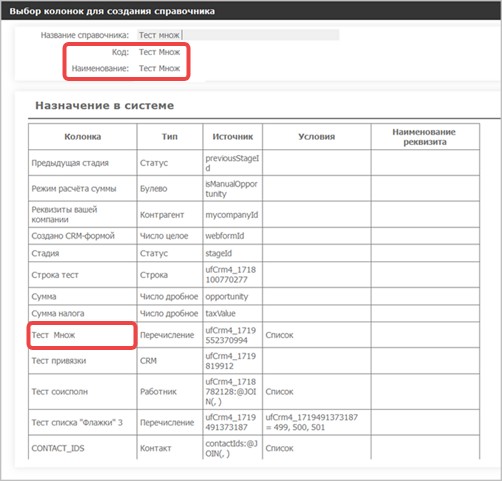Click the empty 'Наименование реквизита' cell in Стадия row

click(x=425, y=253)
